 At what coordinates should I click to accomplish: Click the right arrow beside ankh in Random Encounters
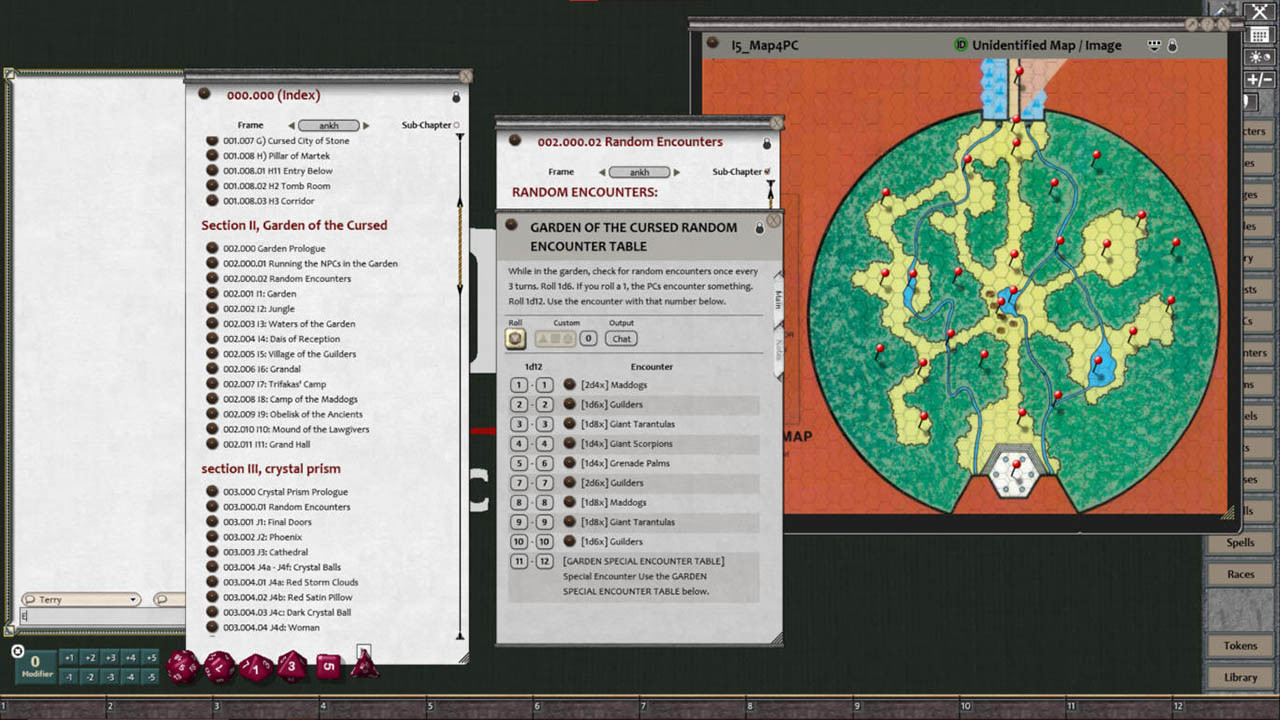pyautogui.click(x=677, y=172)
